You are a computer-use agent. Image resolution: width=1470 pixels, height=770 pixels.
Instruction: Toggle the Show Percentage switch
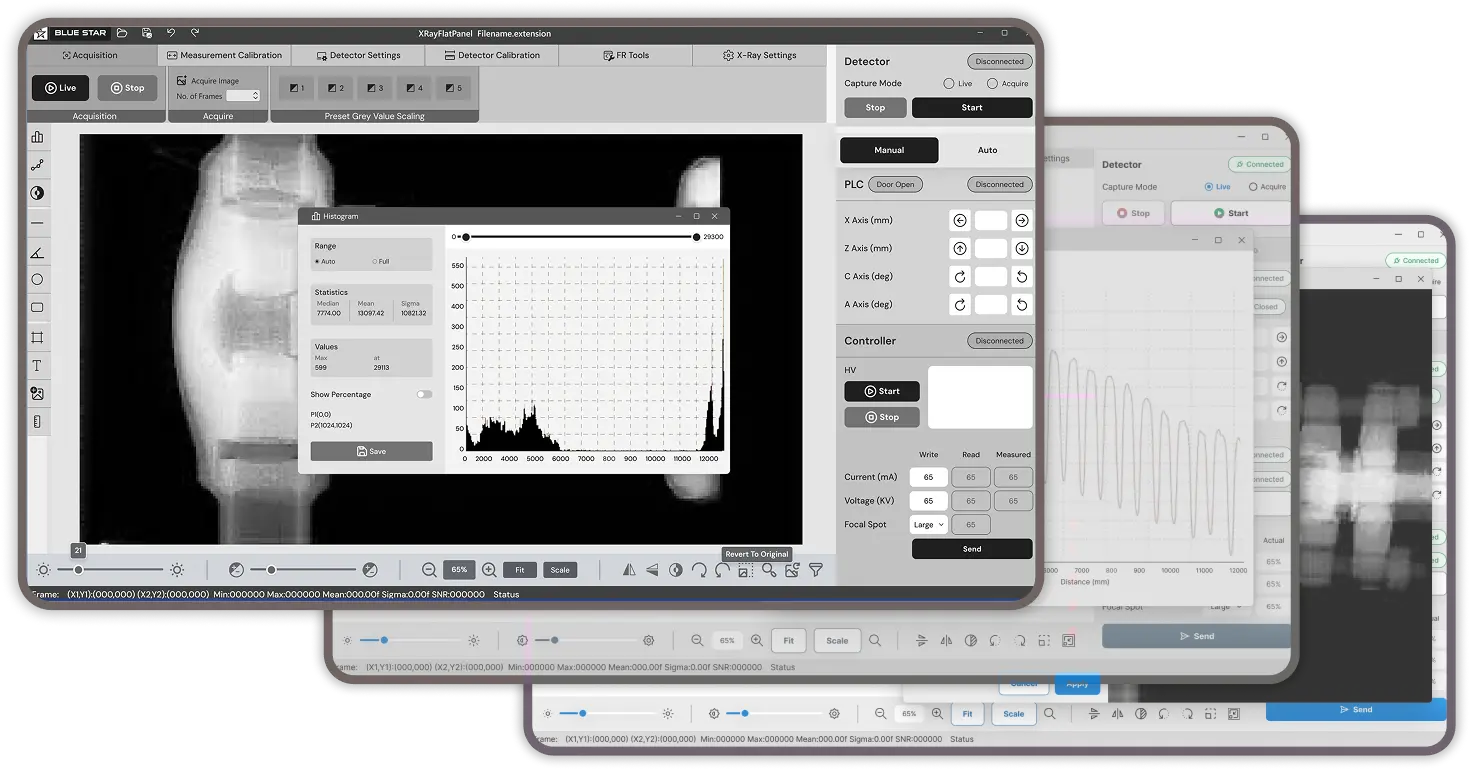click(424, 394)
